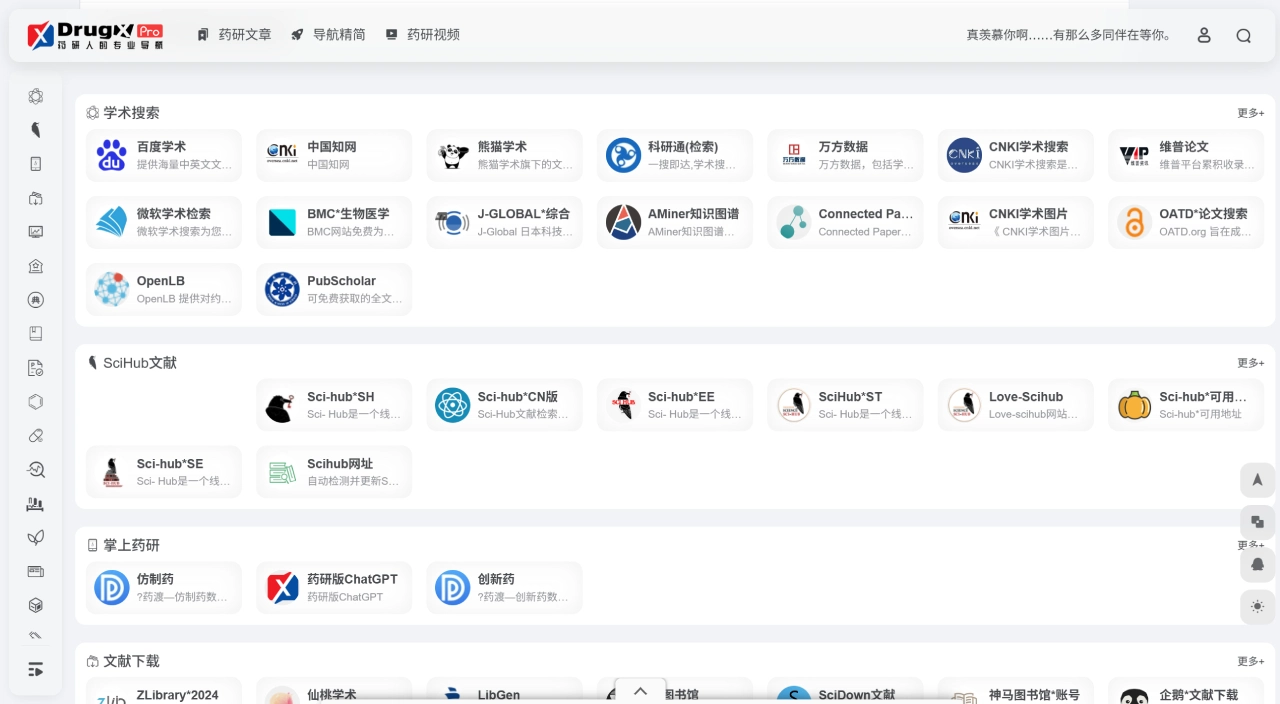The image size is (1280, 704).
Task: Open the OpenLB card
Action: [x=164, y=289]
